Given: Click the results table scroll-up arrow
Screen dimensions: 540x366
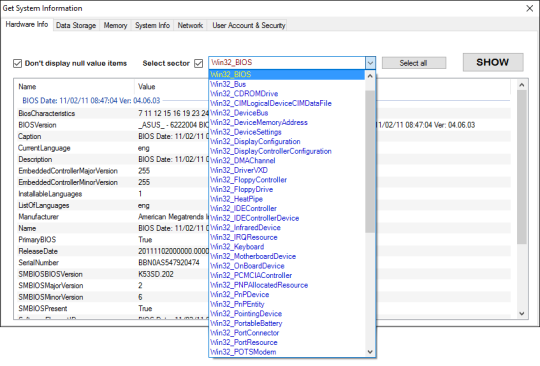Looking at the screenshot, I should [x=522, y=85].
